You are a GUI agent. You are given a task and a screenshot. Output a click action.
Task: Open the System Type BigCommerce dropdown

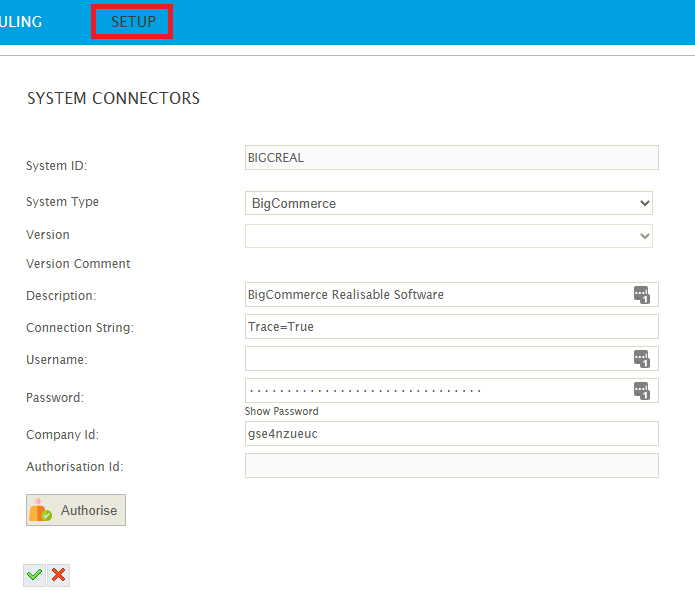[x=449, y=203]
